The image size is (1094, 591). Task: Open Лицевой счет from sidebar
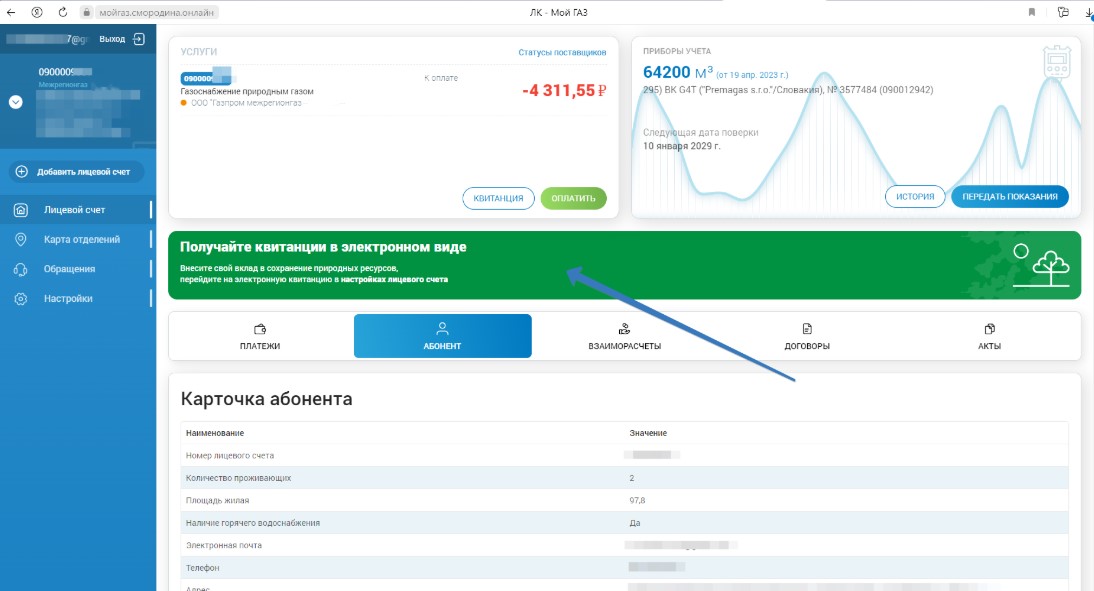tap(74, 210)
